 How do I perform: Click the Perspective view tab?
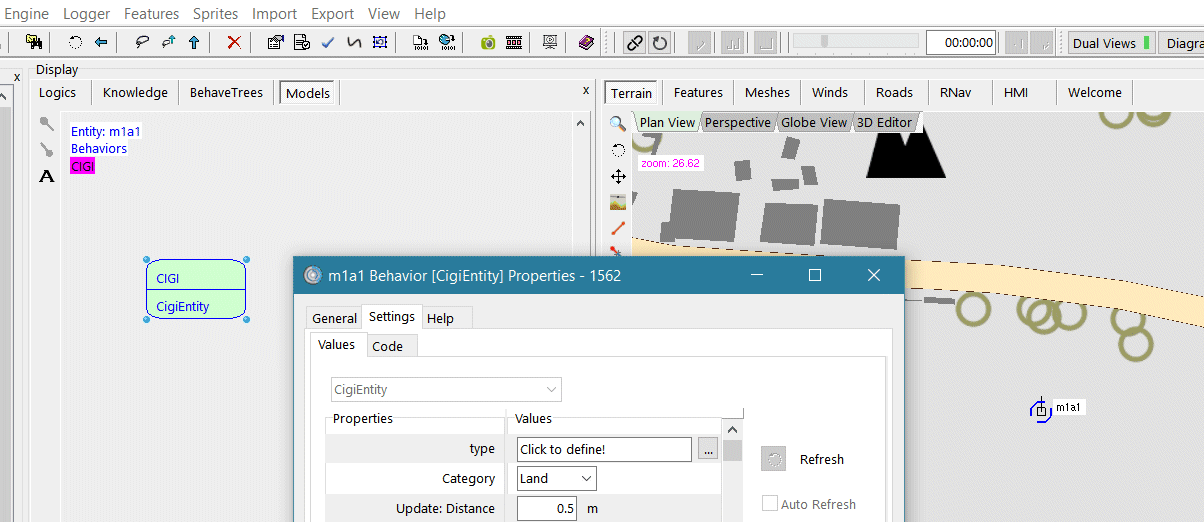(737, 123)
